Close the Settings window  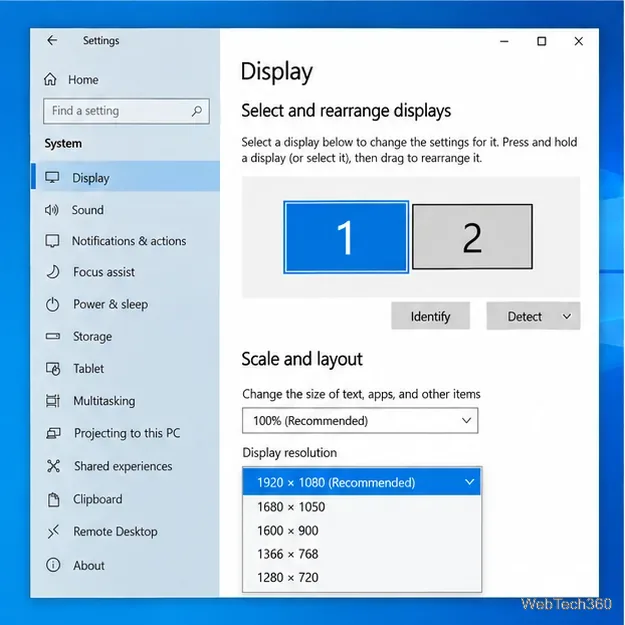click(579, 41)
